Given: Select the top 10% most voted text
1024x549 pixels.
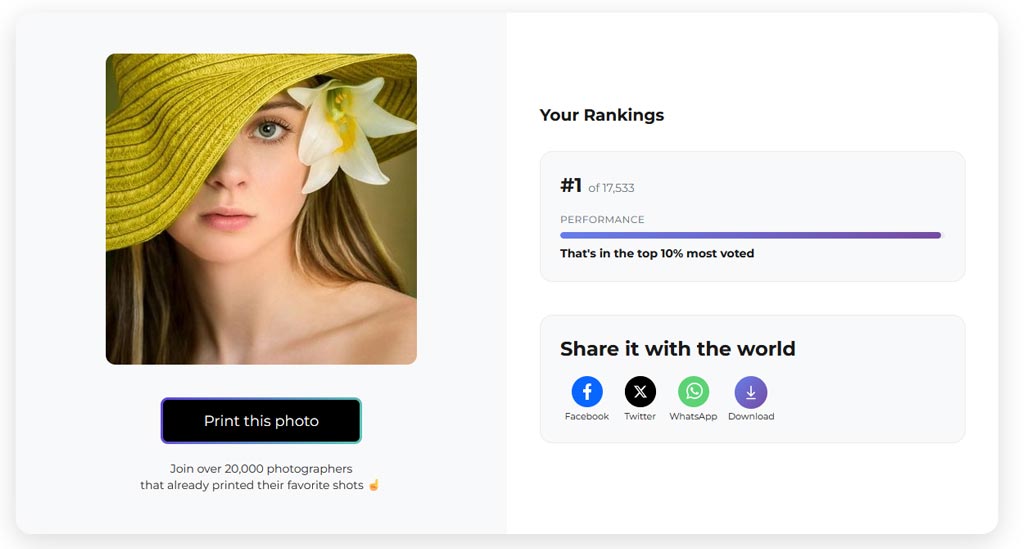Looking at the screenshot, I should [x=657, y=254].
